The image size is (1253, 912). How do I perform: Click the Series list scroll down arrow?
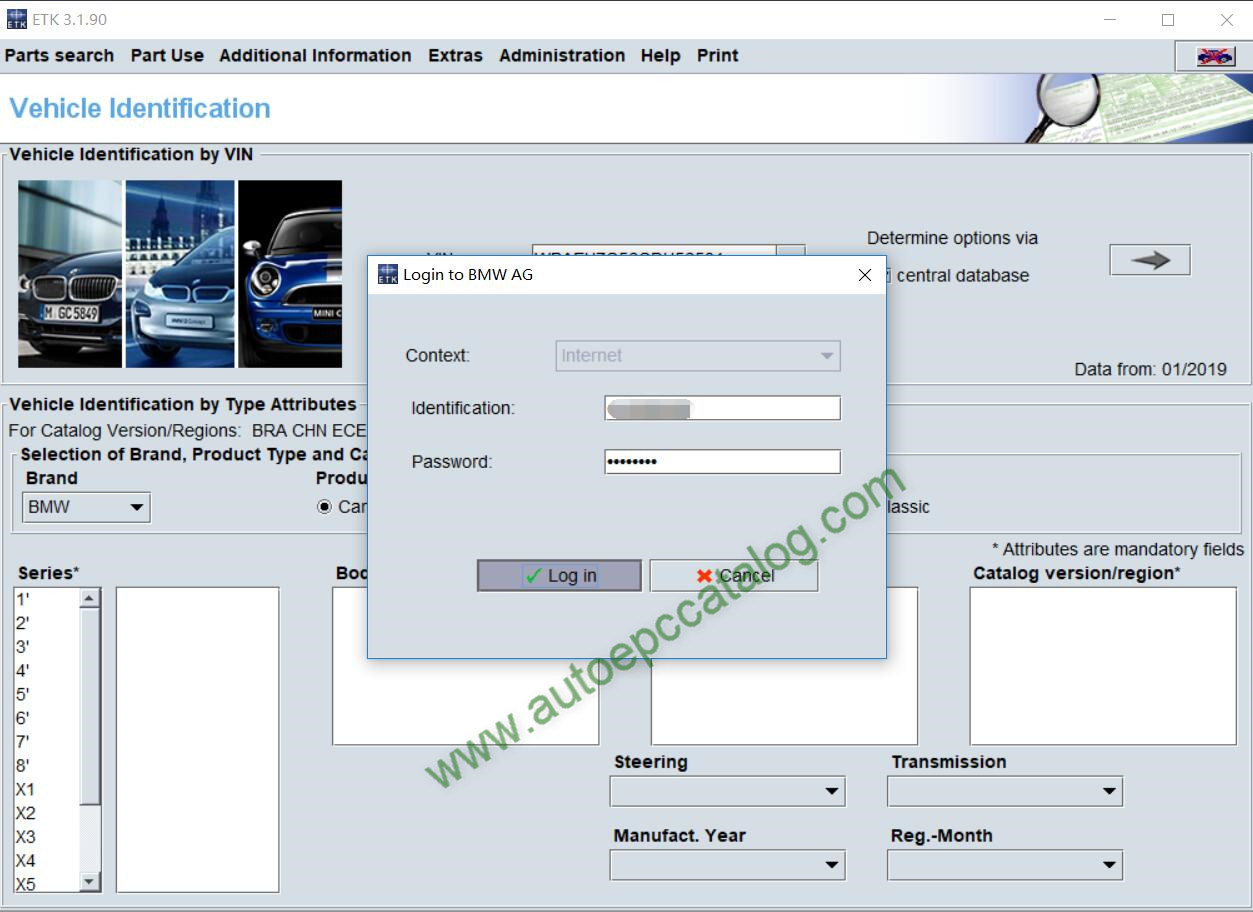(90, 881)
